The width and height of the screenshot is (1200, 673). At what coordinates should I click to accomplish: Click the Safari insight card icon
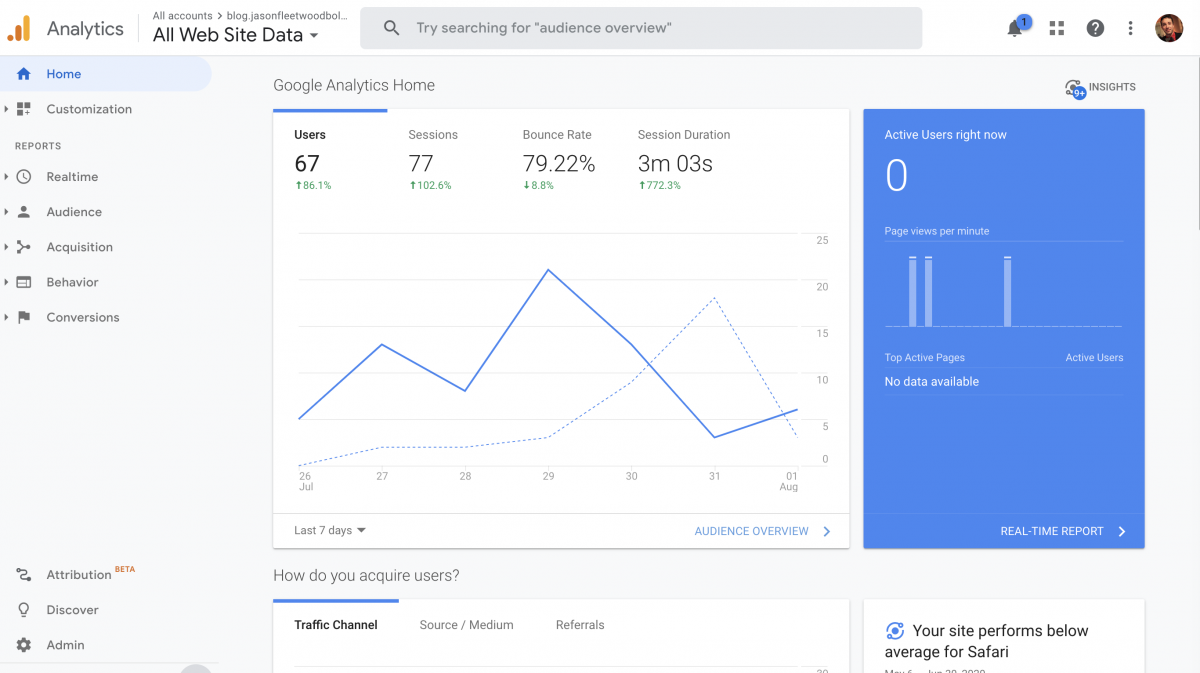click(x=895, y=631)
